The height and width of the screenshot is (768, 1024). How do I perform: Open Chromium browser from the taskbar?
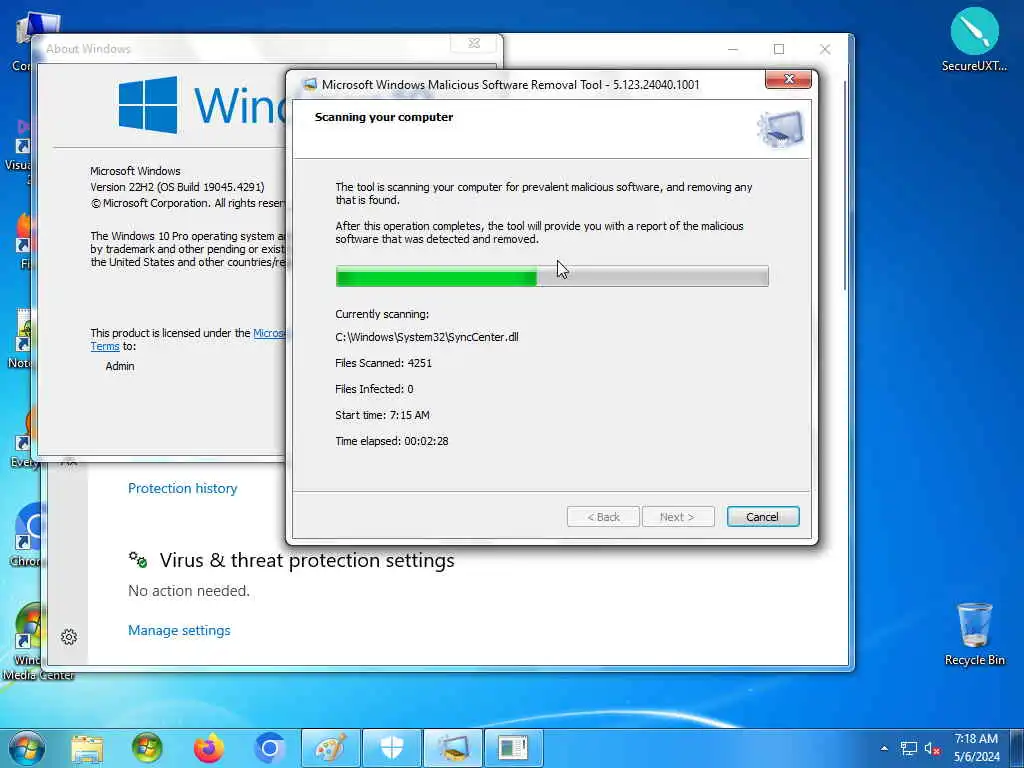pos(270,748)
